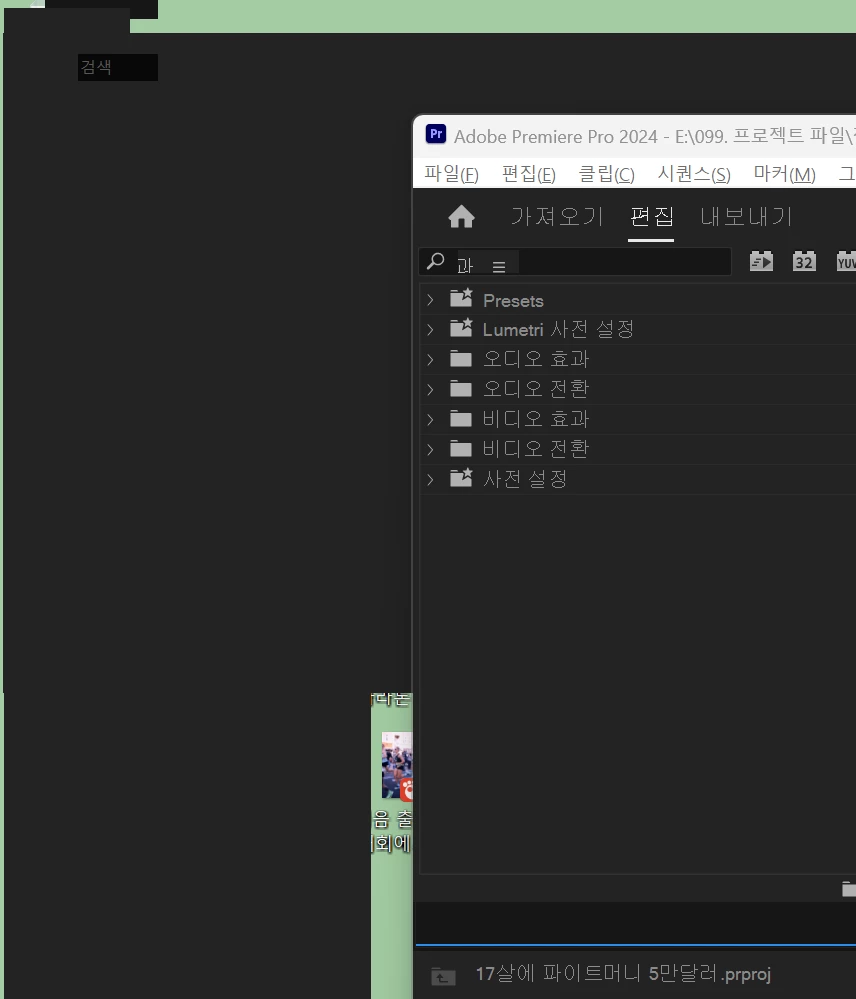
Task: Click the 검색 box in the background window
Action: pos(118,67)
